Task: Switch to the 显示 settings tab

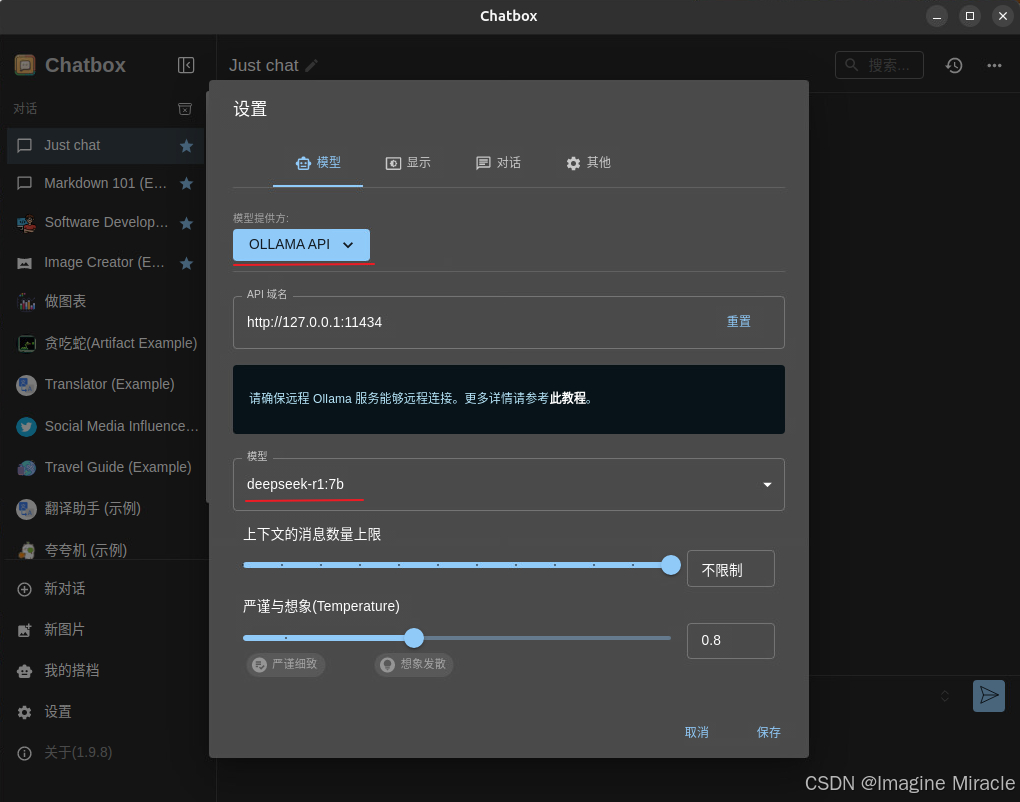Action: point(408,162)
